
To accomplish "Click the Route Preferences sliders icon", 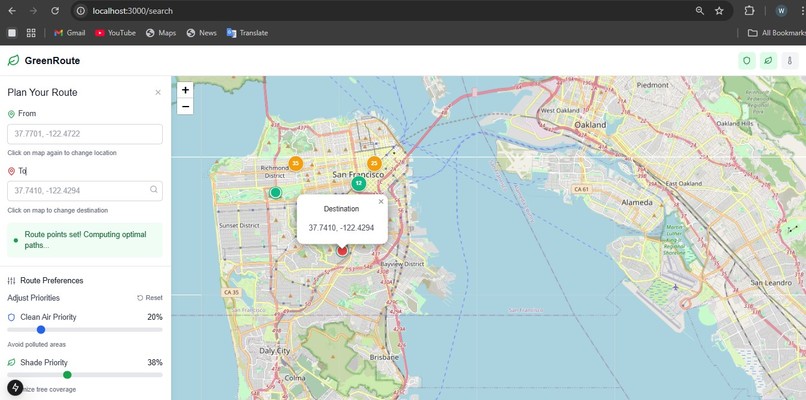I will [11, 281].
